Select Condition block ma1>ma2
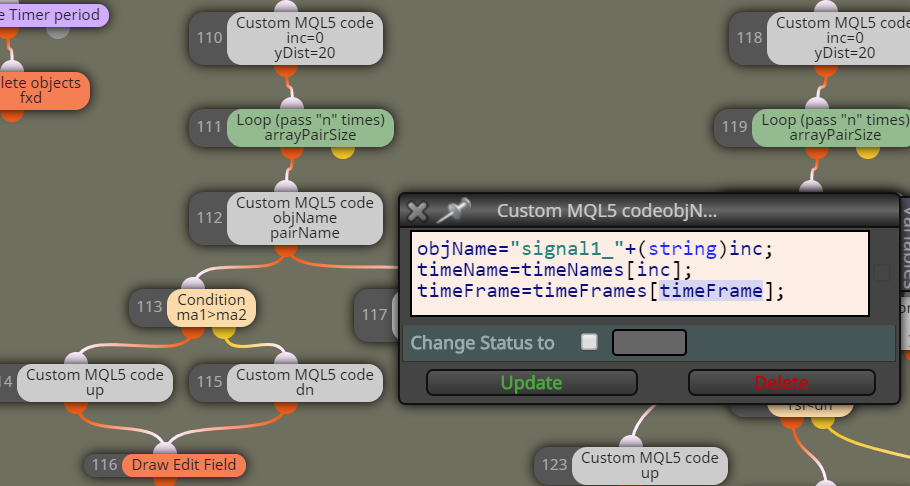 point(211,308)
